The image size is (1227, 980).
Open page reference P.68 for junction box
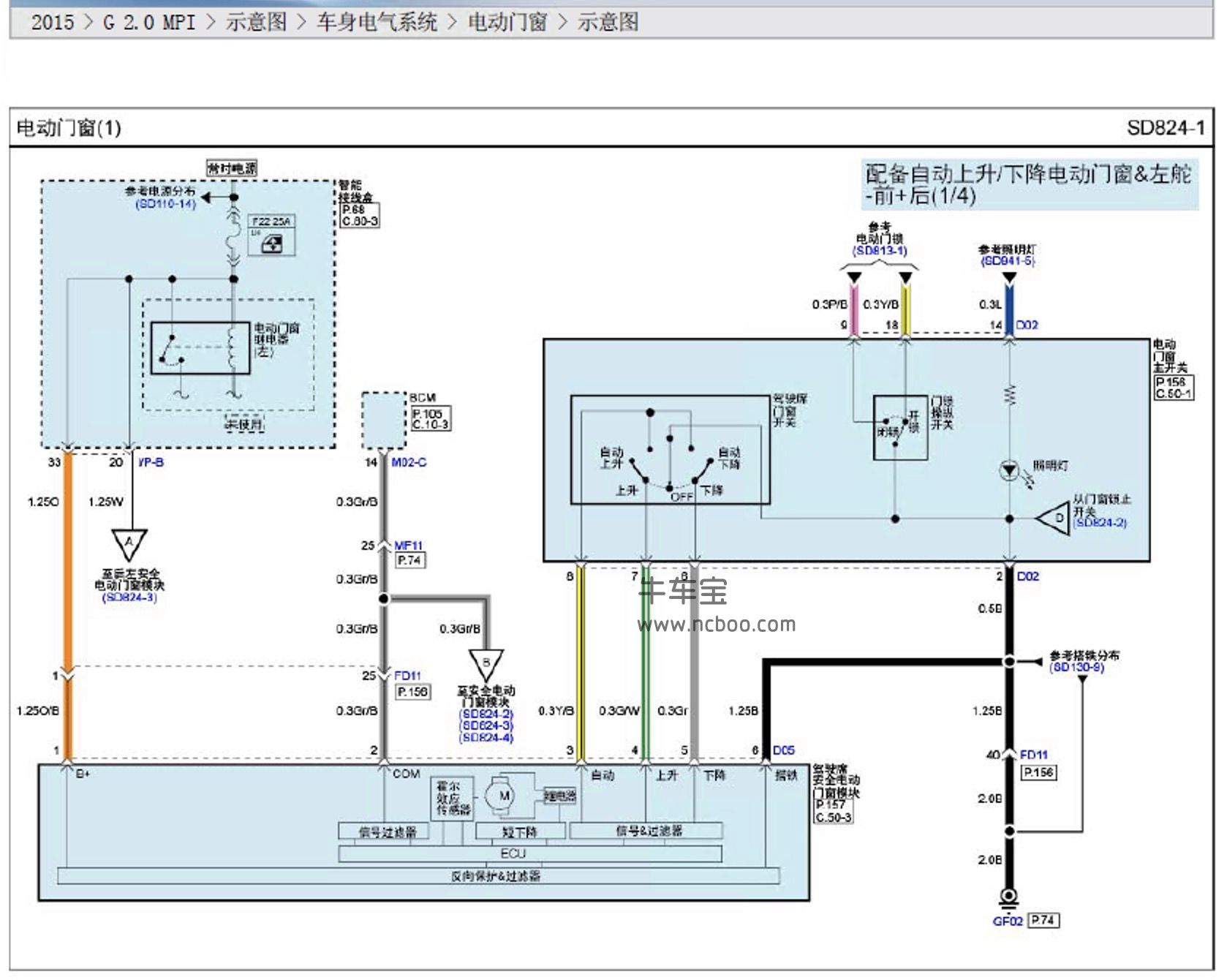tap(354, 209)
